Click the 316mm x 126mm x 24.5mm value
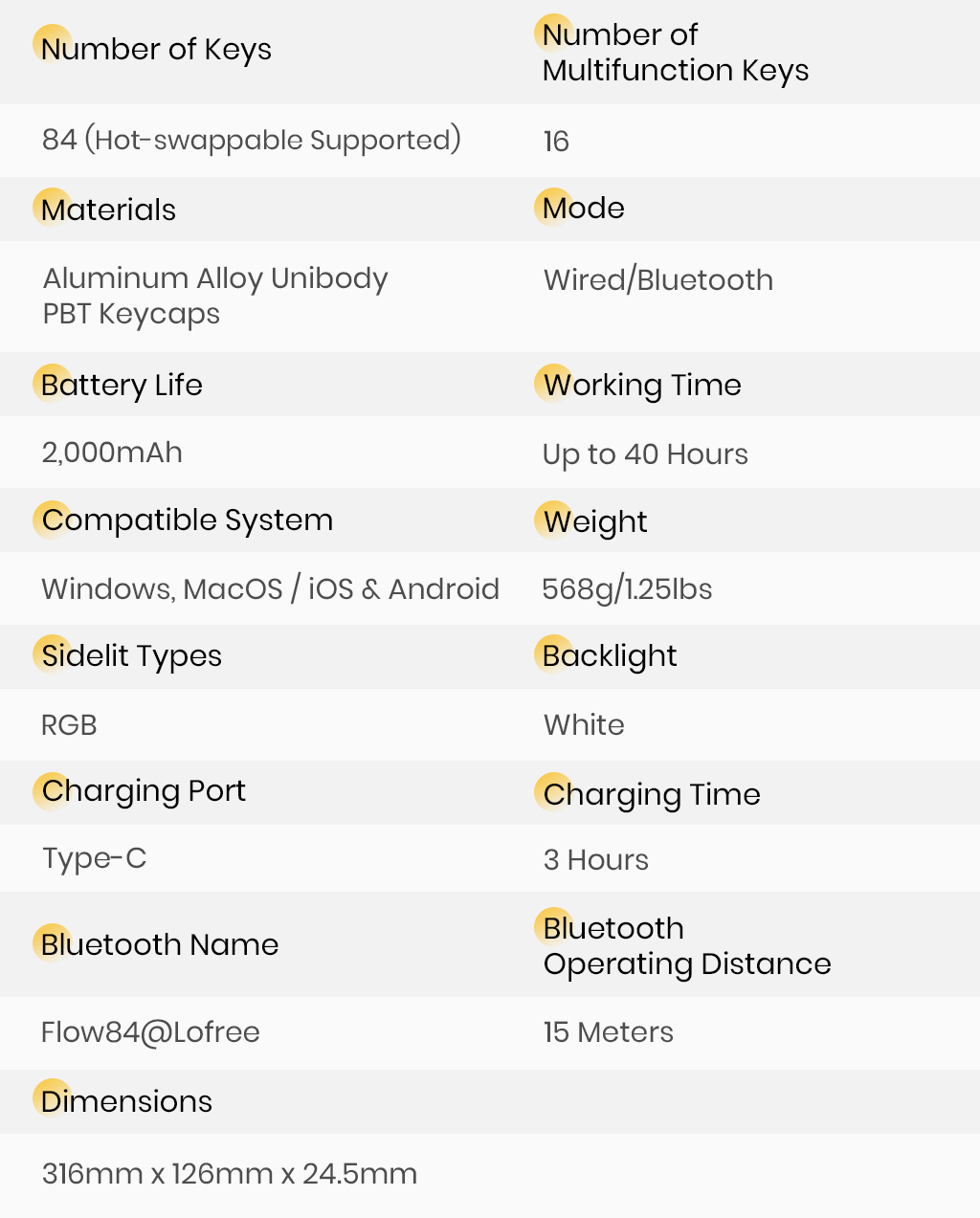The height and width of the screenshot is (1218, 980). [x=230, y=1174]
